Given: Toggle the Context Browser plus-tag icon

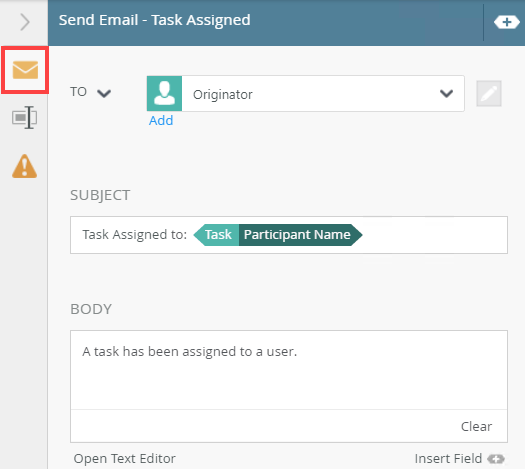Looking at the screenshot, I should (507, 22).
